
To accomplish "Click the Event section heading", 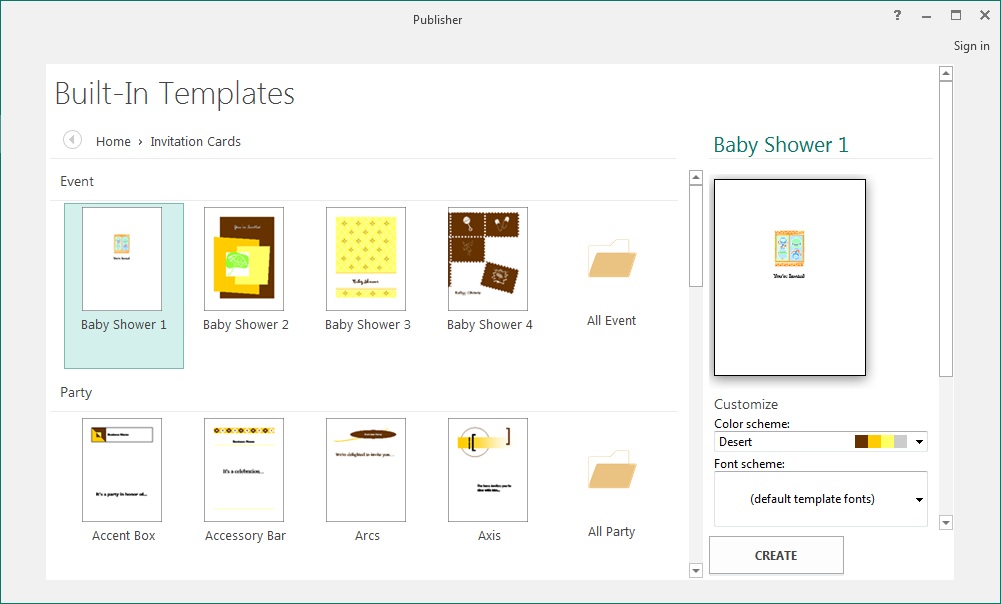I will coord(77,181).
